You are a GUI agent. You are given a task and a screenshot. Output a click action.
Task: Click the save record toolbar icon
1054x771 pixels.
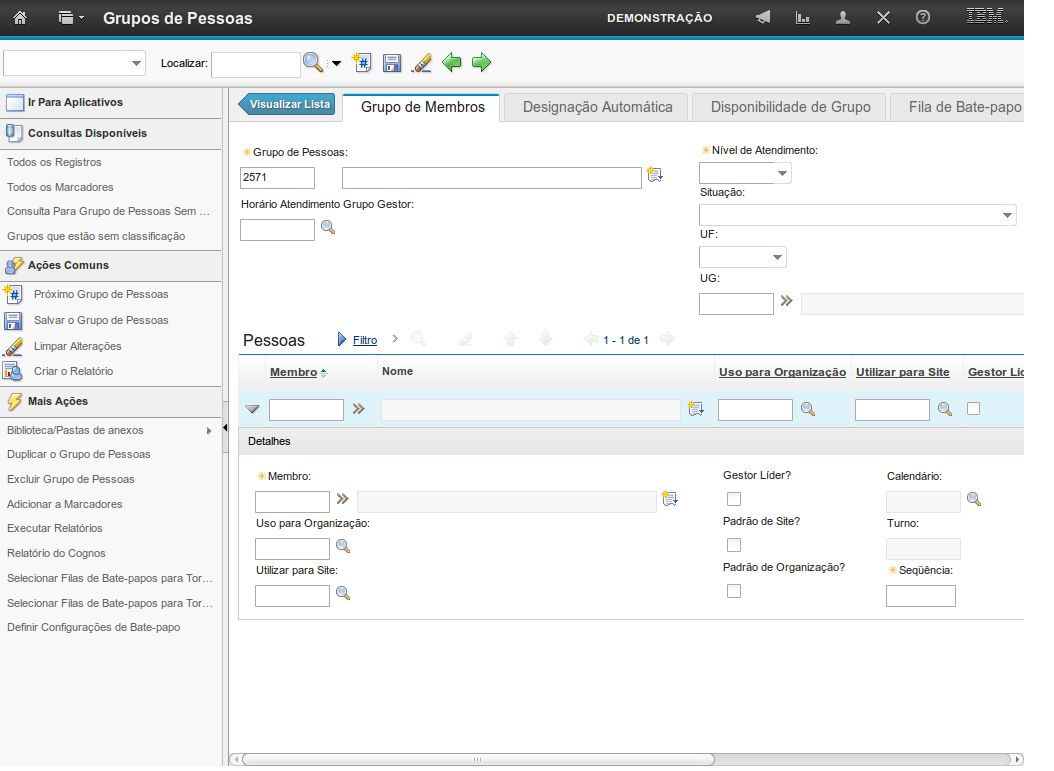coord(392,63)
